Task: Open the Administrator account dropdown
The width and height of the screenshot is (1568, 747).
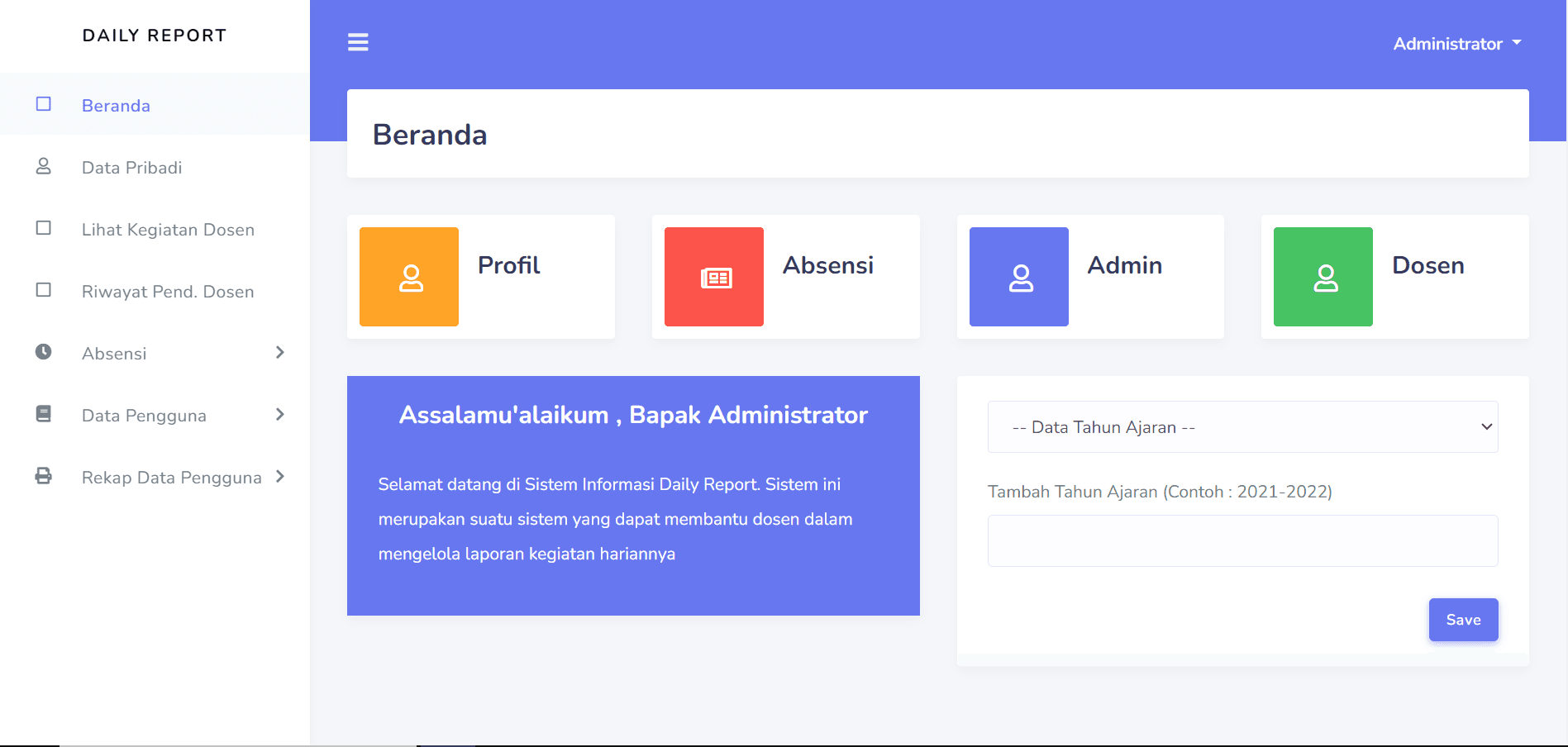Action: (x=1456, y=44)
